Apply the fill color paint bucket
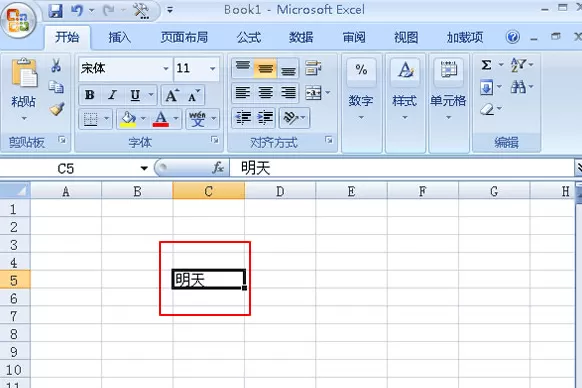Screen dimensions: 582x388 coord(128,119)
